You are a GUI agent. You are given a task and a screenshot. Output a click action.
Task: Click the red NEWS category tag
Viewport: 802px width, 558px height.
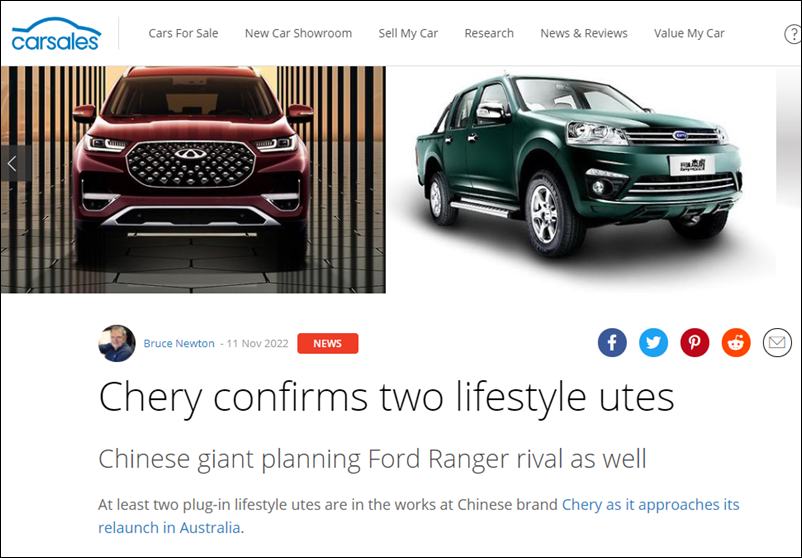[x=327, y=343]
